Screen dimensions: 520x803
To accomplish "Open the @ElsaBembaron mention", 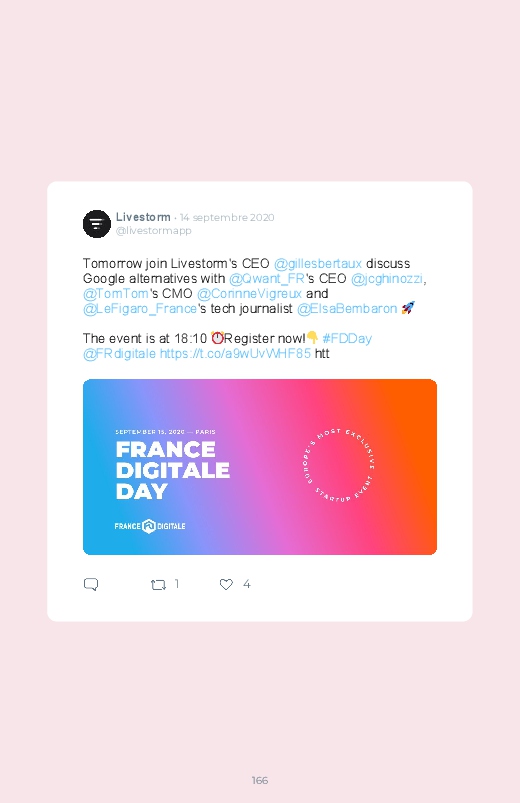I will tap(347, 309).
